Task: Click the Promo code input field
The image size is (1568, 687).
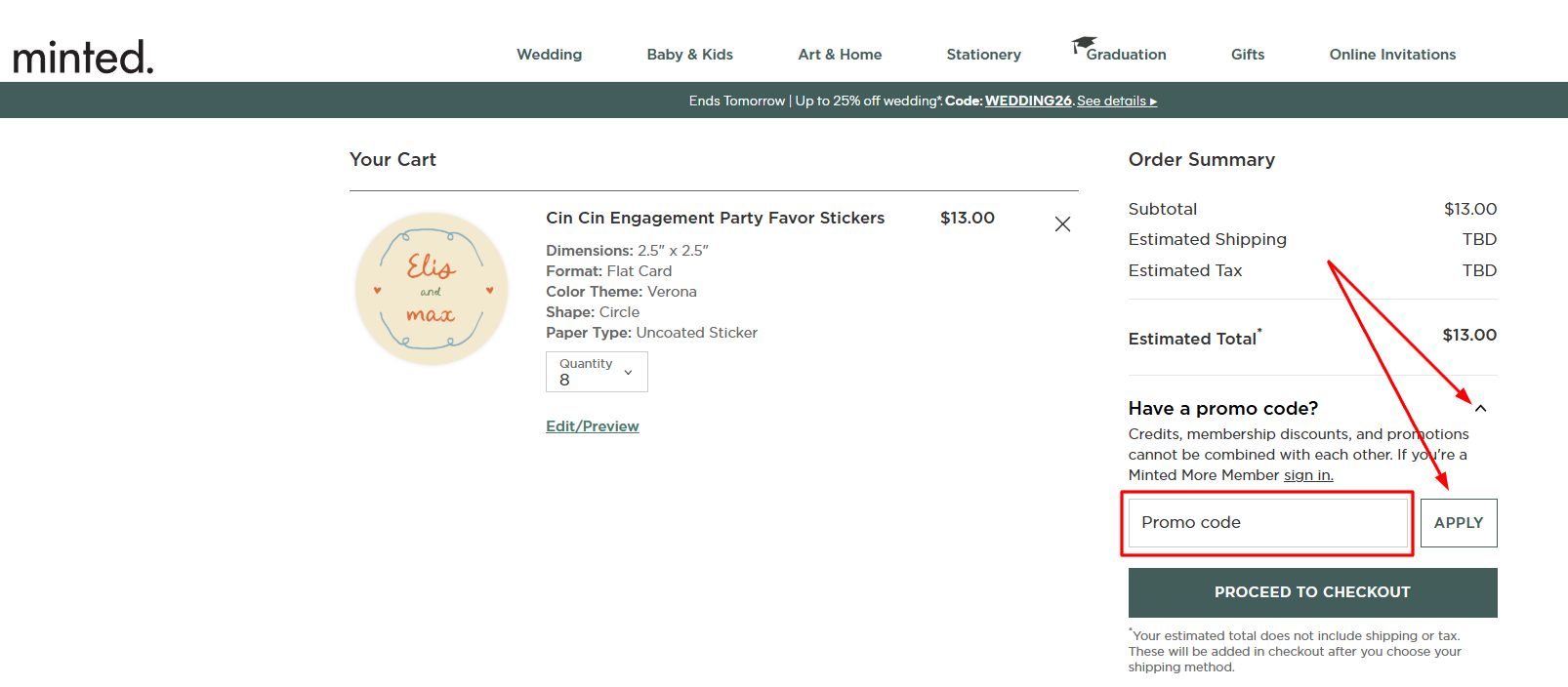Action: tap(1266, 522)
